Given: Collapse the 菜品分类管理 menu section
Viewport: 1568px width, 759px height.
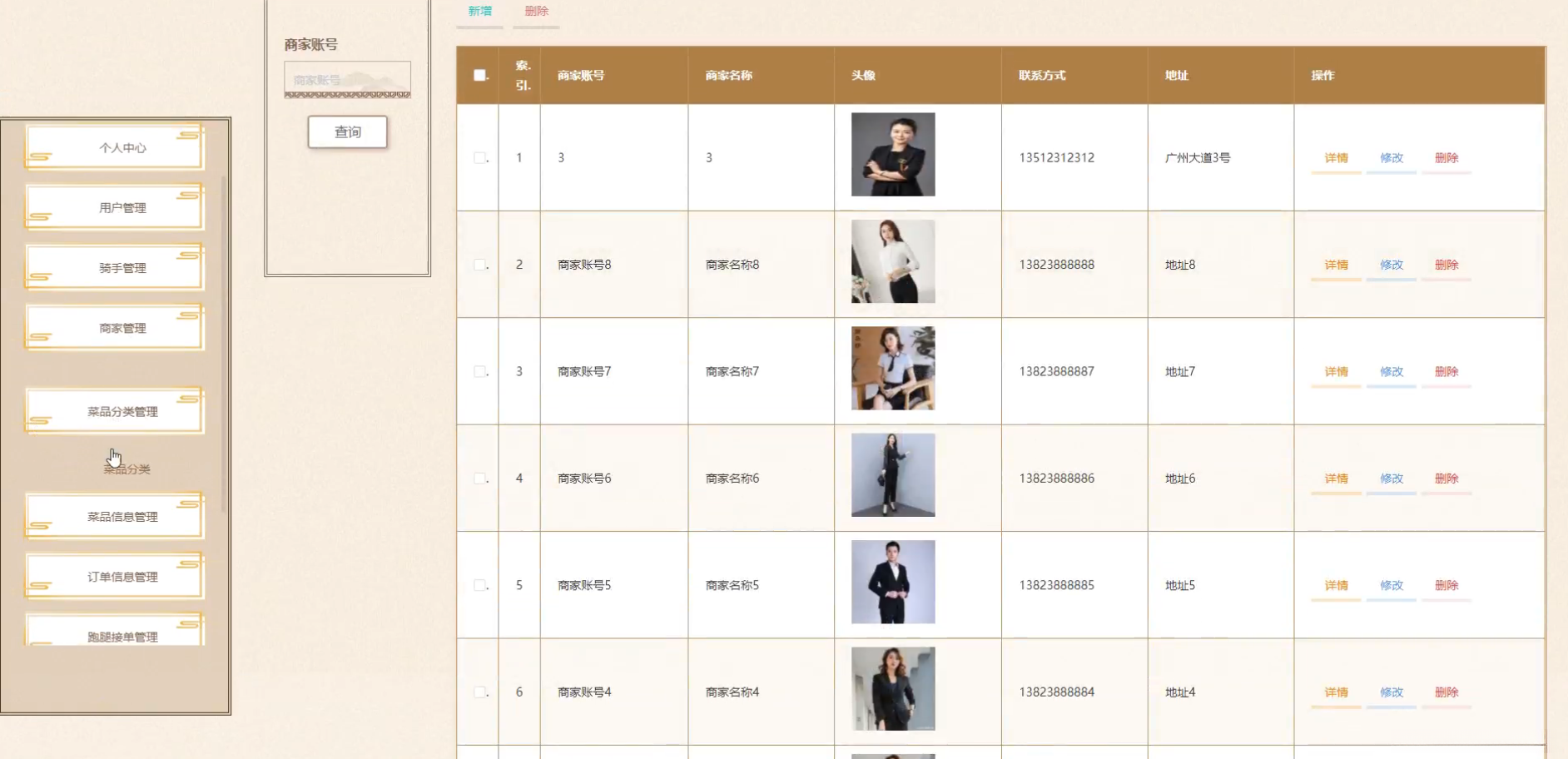Looking at the screenshot, I should [122, 411].
